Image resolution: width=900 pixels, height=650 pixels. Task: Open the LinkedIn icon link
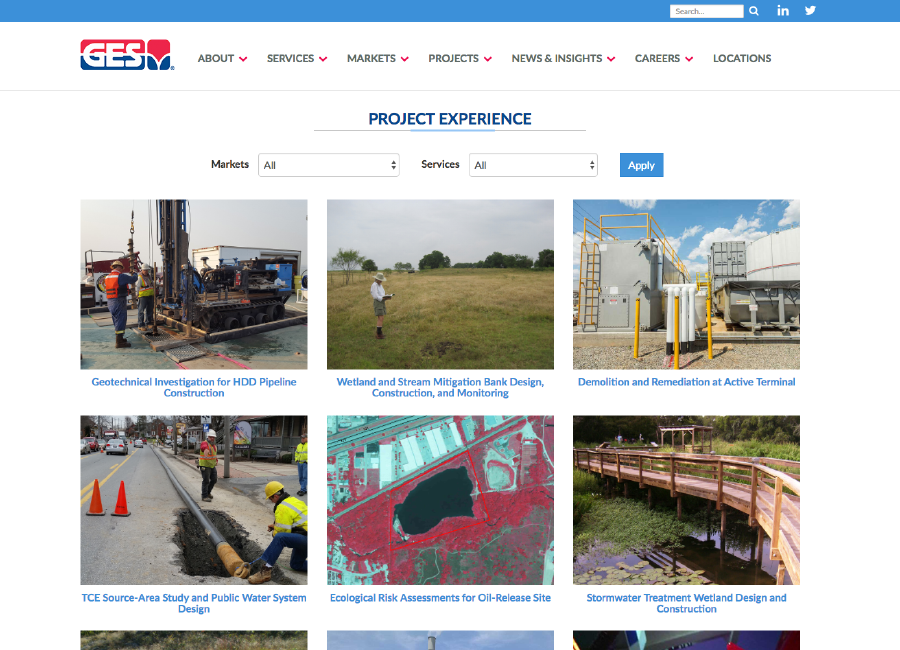point(783,10)
